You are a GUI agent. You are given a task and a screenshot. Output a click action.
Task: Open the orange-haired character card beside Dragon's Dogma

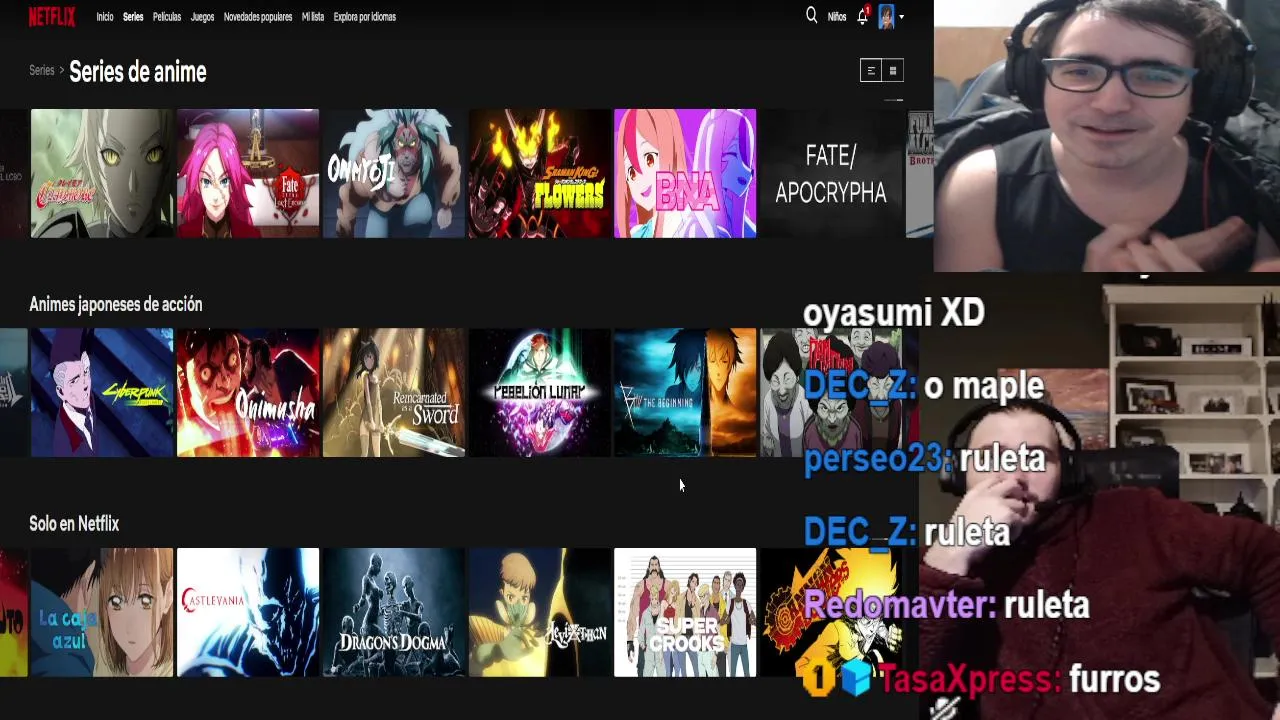tap(540, 612)
